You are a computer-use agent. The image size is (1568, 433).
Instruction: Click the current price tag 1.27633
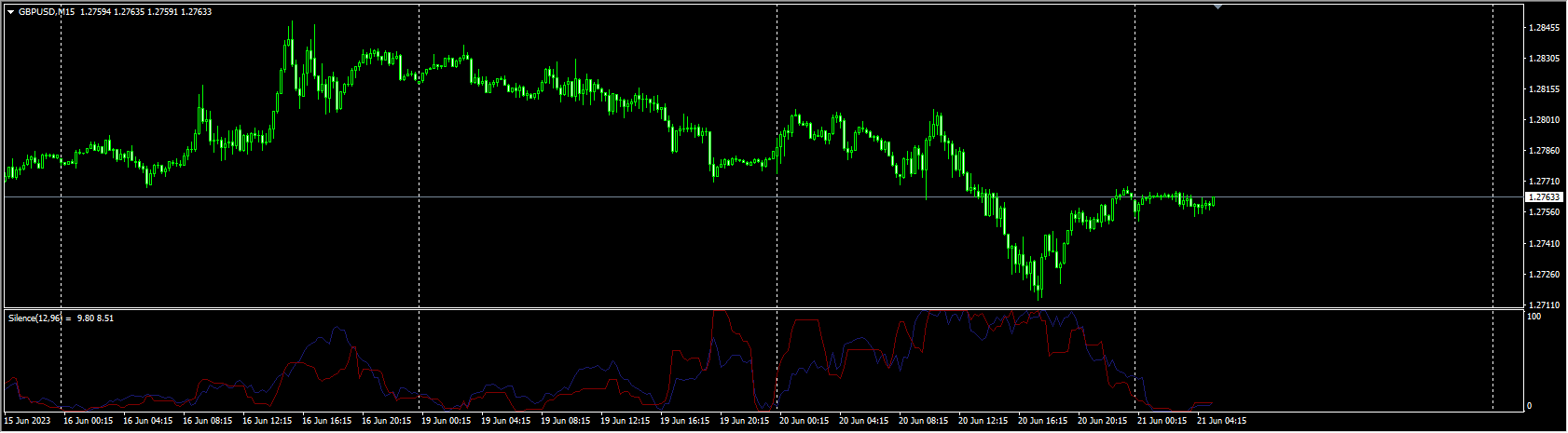1543,197
